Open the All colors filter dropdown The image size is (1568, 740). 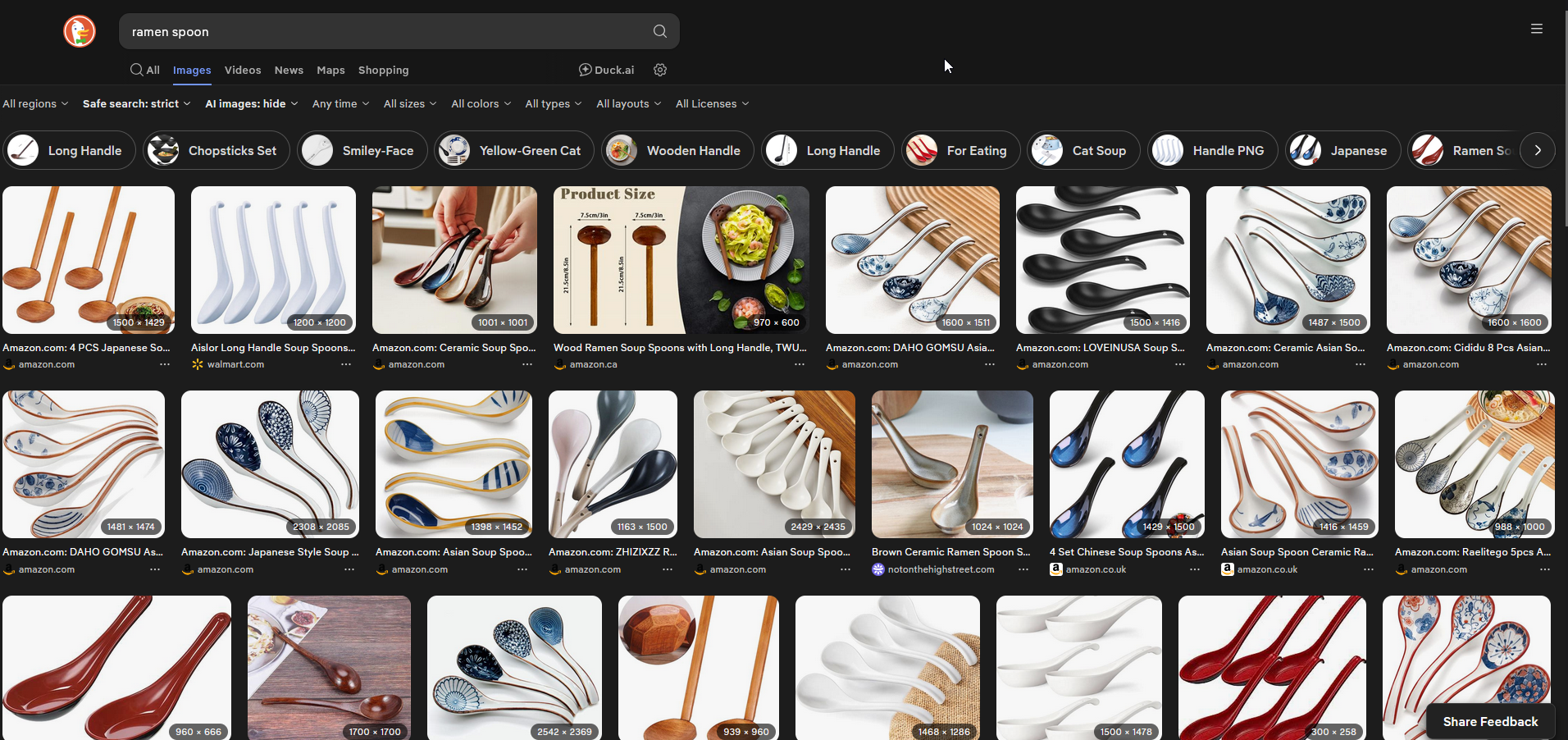[x=481, y=104]
